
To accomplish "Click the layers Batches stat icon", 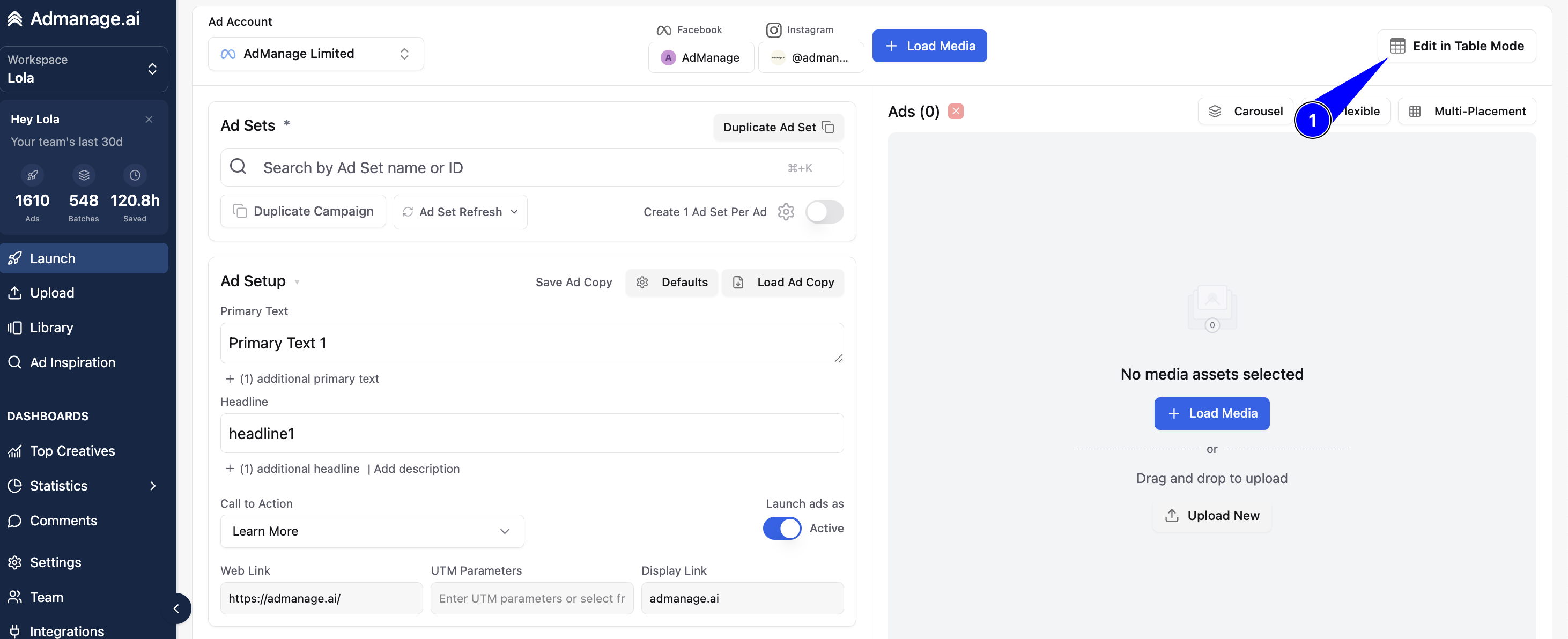I will click(x=84, y=175).
